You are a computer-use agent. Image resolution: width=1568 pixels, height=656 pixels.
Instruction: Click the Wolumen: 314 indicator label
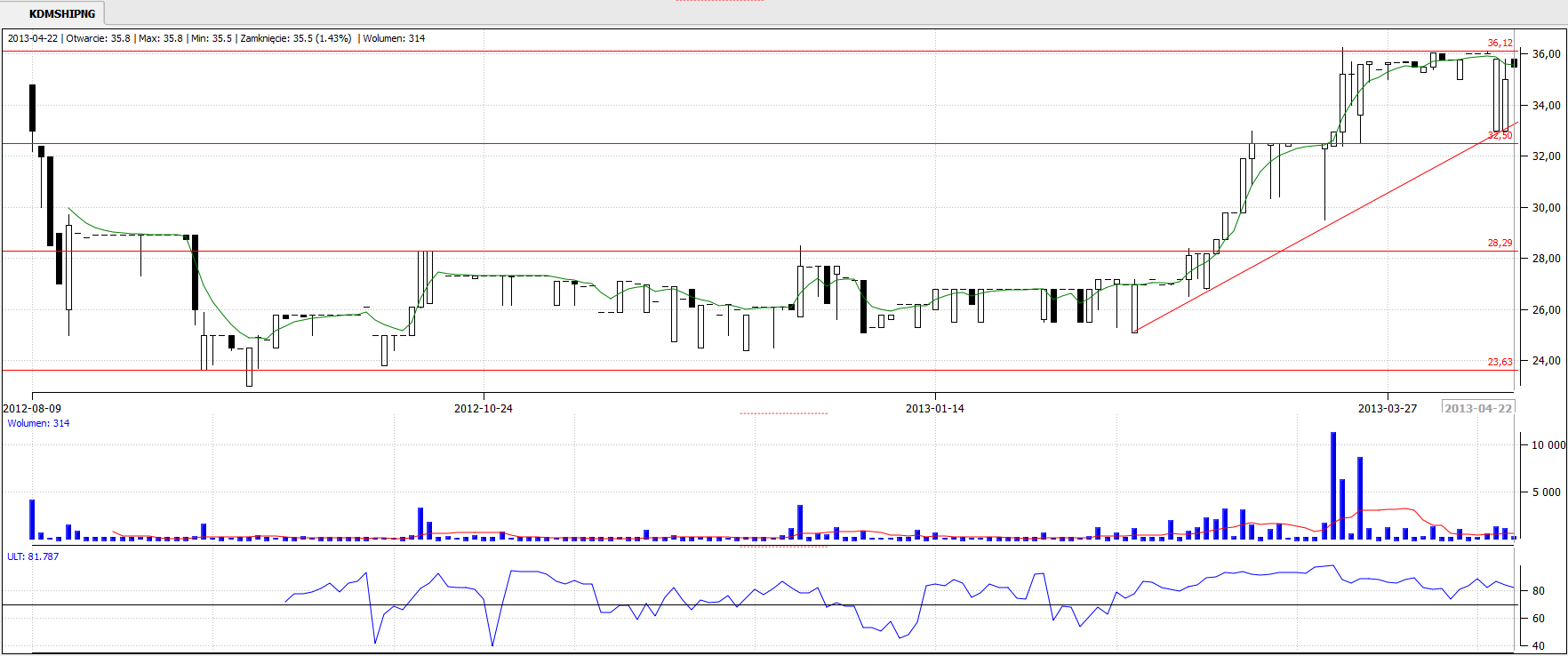[x=38, y=423]
